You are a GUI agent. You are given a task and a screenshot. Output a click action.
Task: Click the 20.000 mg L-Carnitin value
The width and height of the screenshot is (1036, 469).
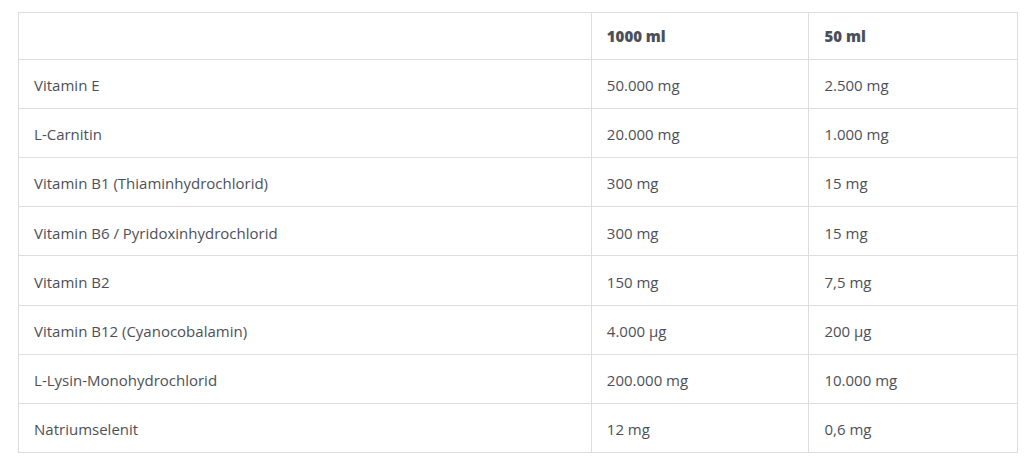point(643,135)
